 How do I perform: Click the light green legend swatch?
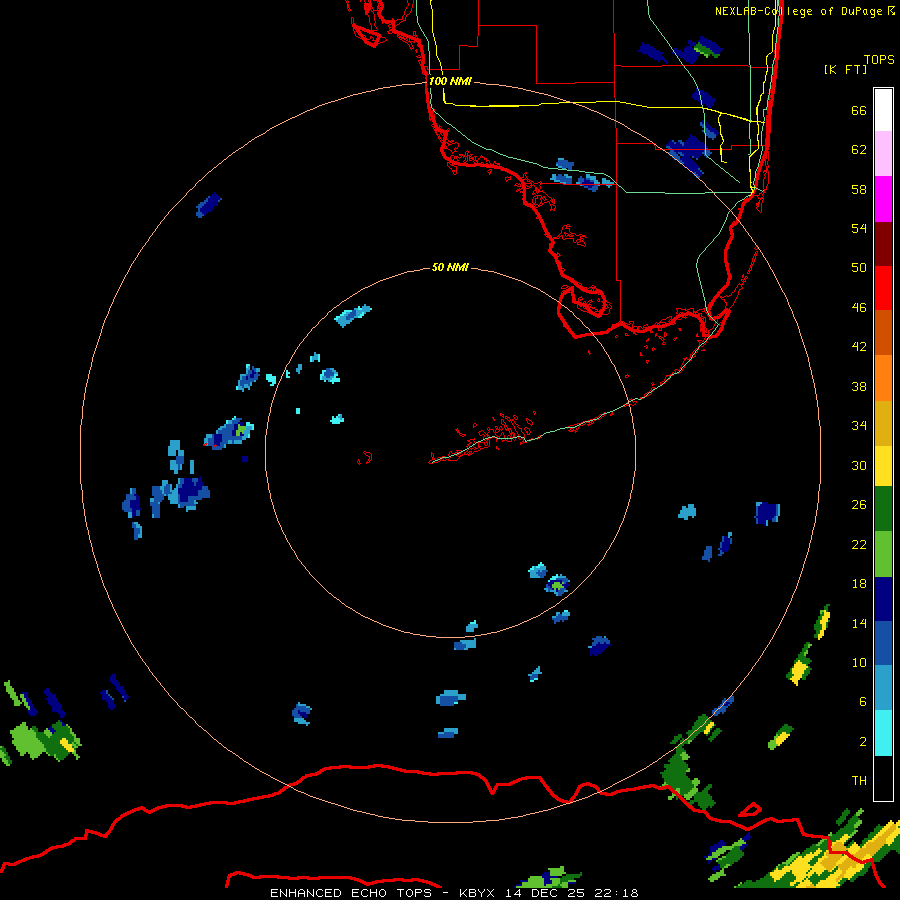click(x=883, y=554)
